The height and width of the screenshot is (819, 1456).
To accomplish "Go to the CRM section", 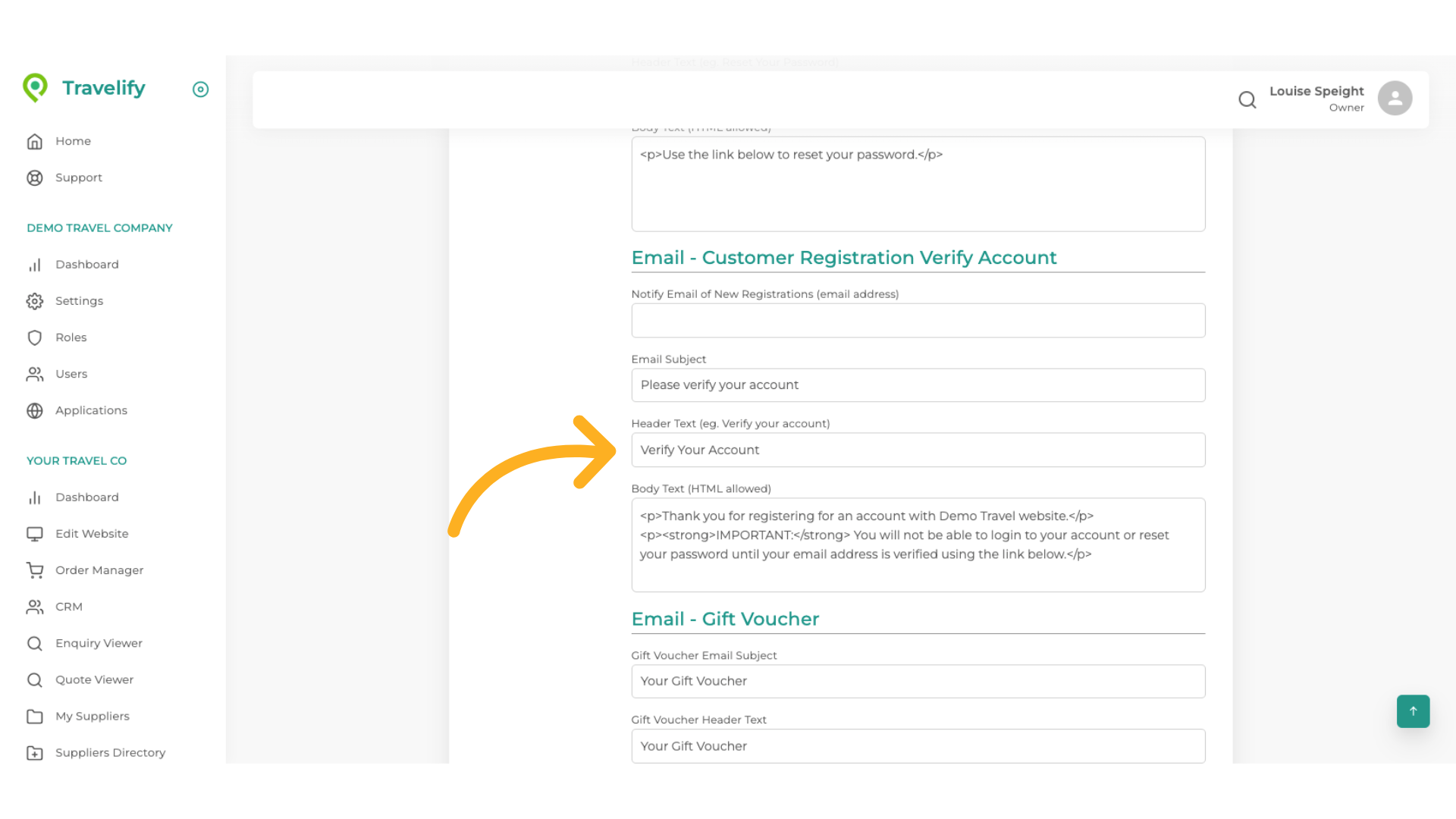I will pos(68,607).
